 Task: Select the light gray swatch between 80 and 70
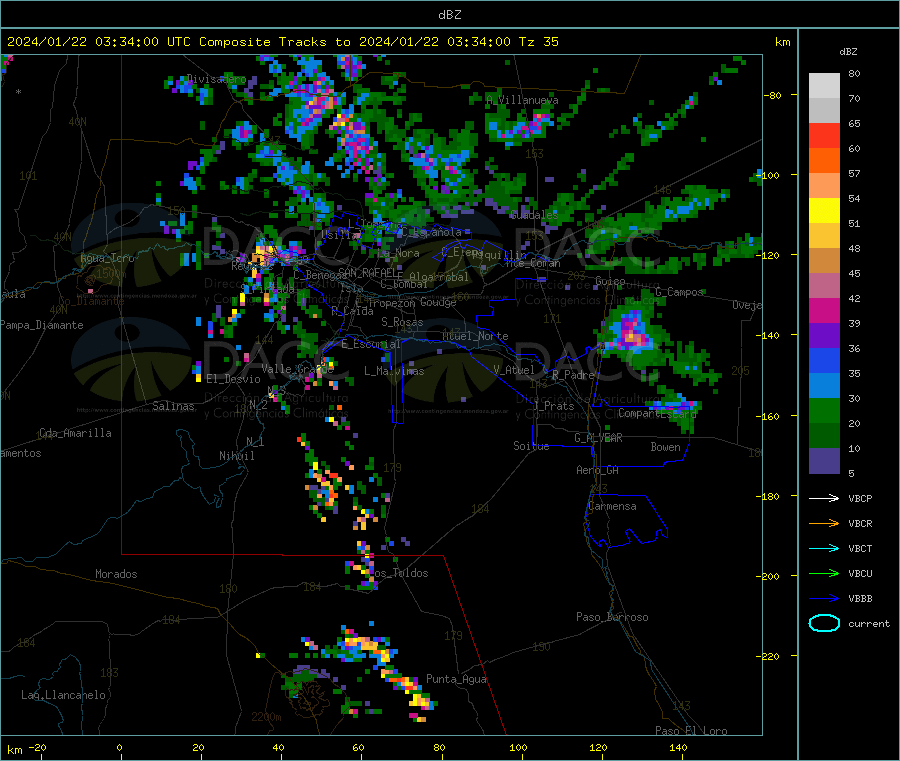[824, 86]
